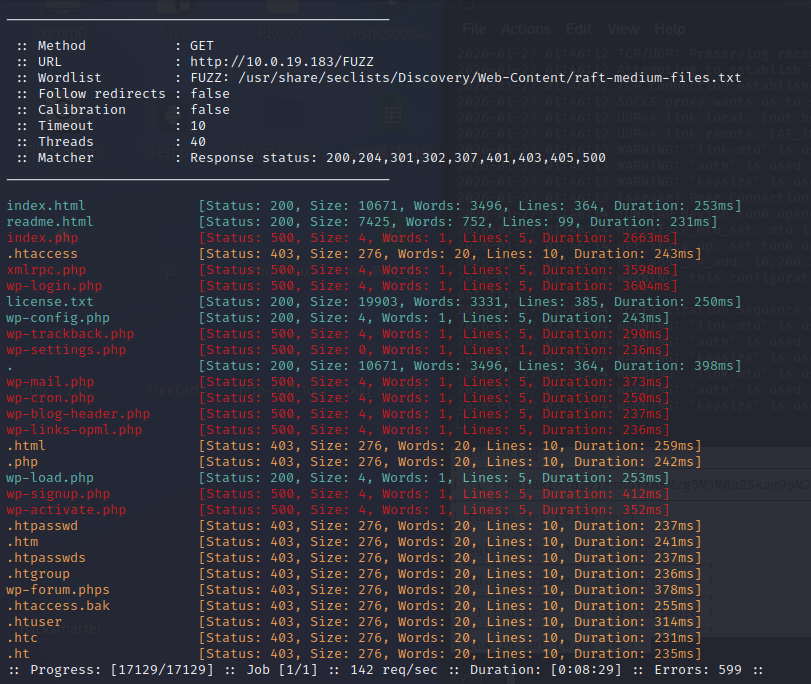Screen dimensions: 811x684
Task: Click the wp-signup.php result entry
Action: 58,494
